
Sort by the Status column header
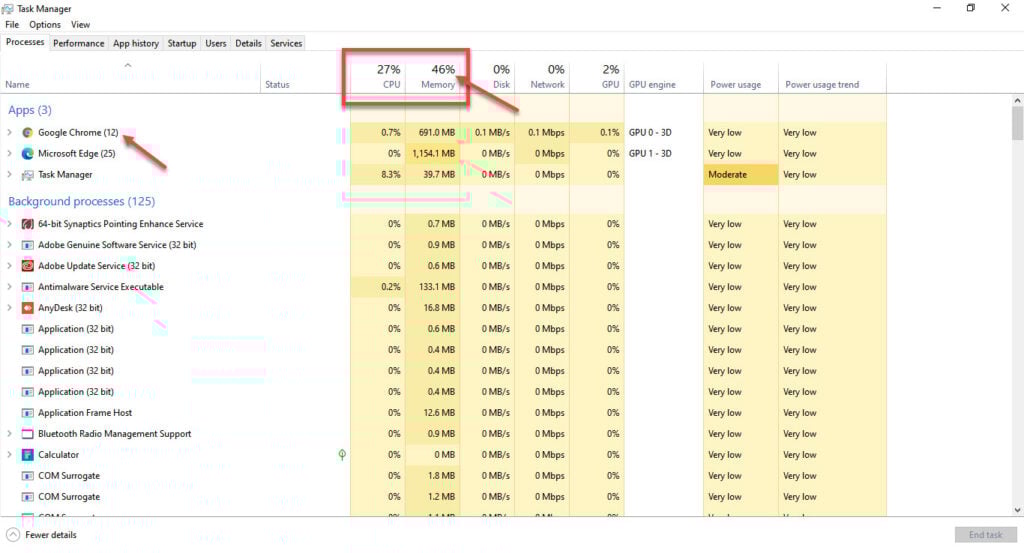click(305, 77)
